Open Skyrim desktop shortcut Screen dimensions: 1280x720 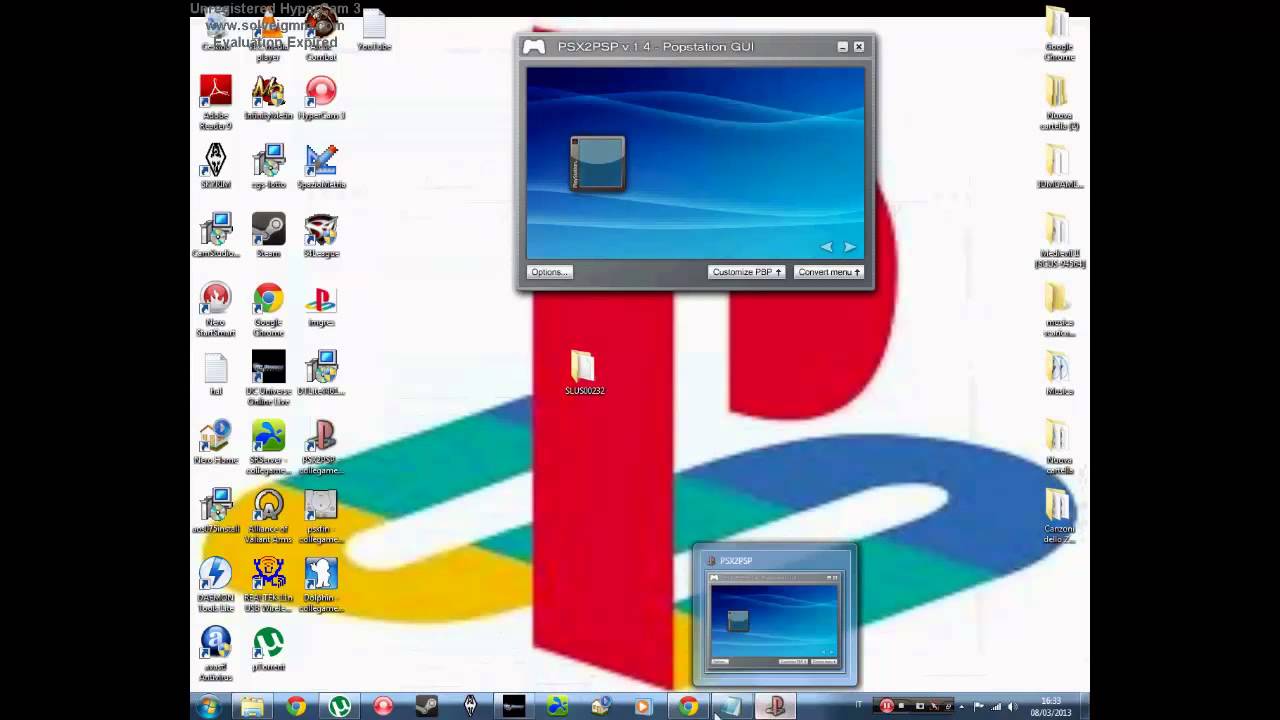point(216,166)
